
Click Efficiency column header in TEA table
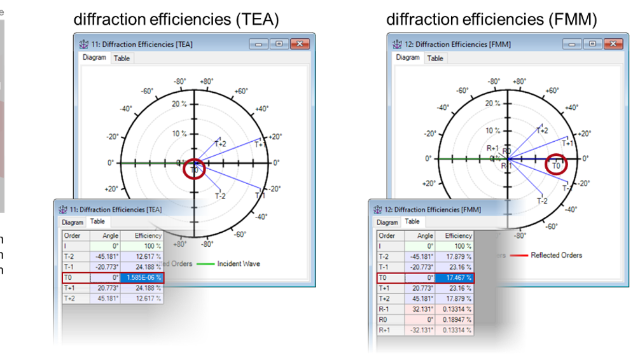point(142,236)
